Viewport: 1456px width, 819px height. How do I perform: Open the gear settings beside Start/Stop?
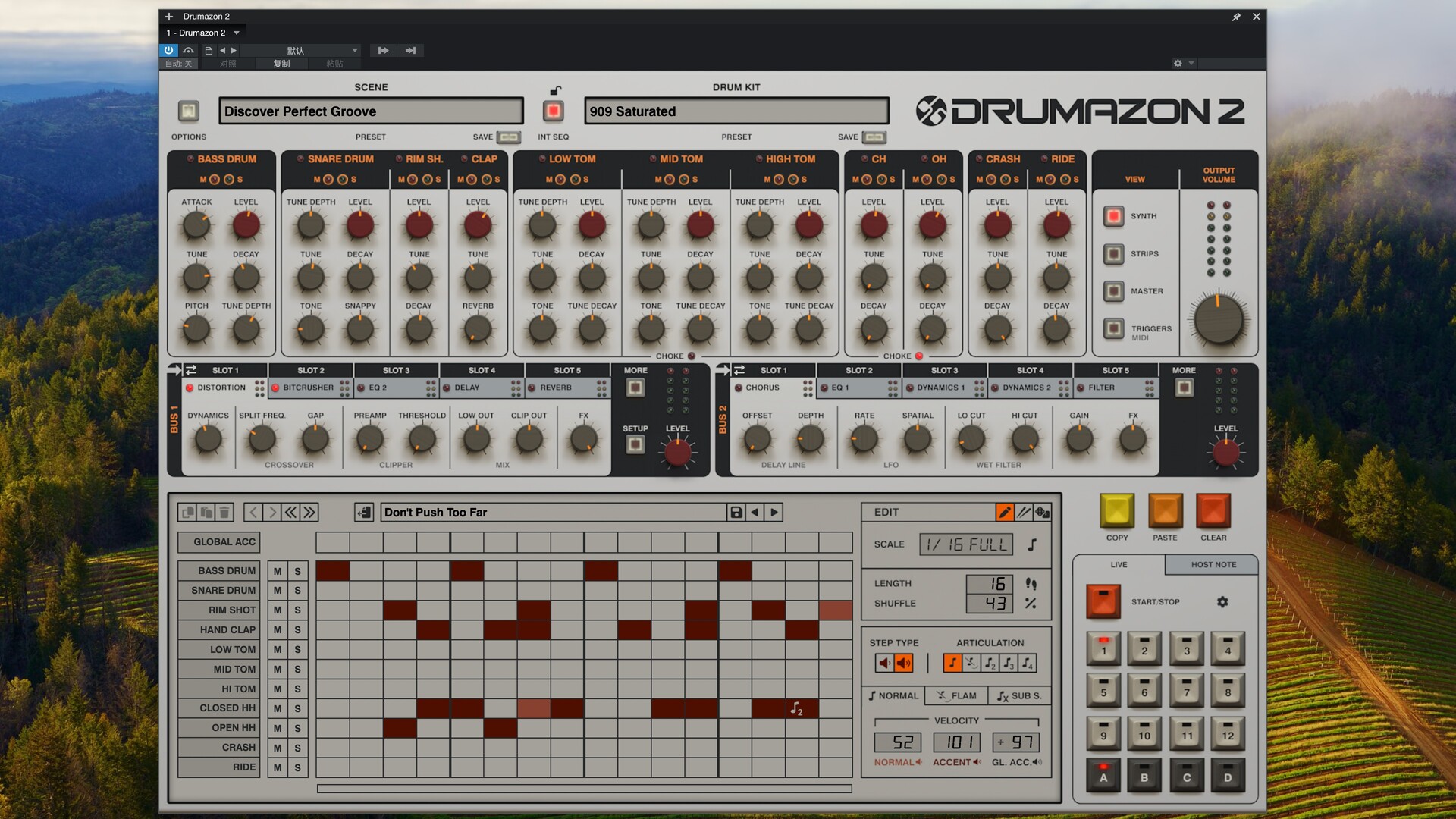1222,602
